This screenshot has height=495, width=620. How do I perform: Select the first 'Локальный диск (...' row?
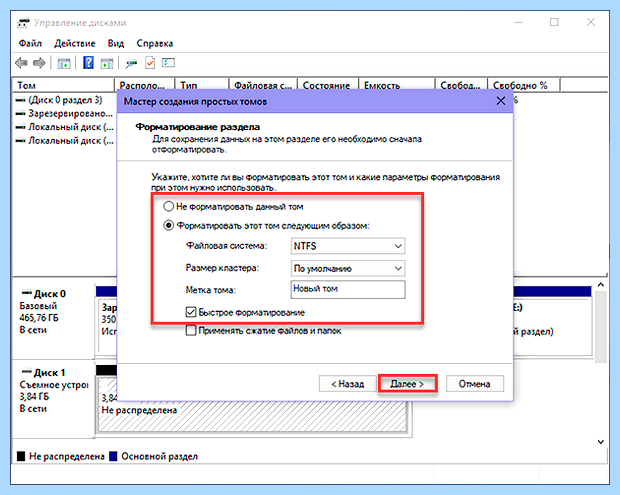64,127
